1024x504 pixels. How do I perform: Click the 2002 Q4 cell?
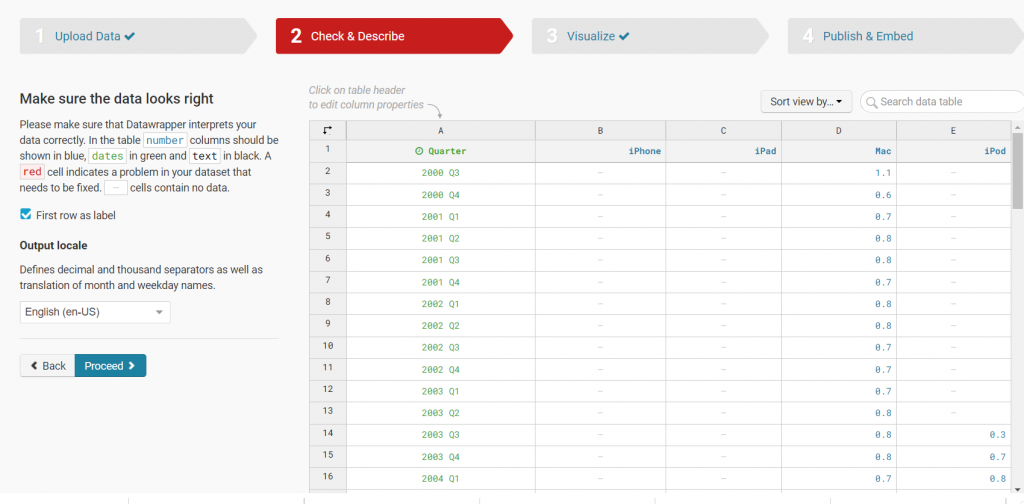[x=441, y=370]
